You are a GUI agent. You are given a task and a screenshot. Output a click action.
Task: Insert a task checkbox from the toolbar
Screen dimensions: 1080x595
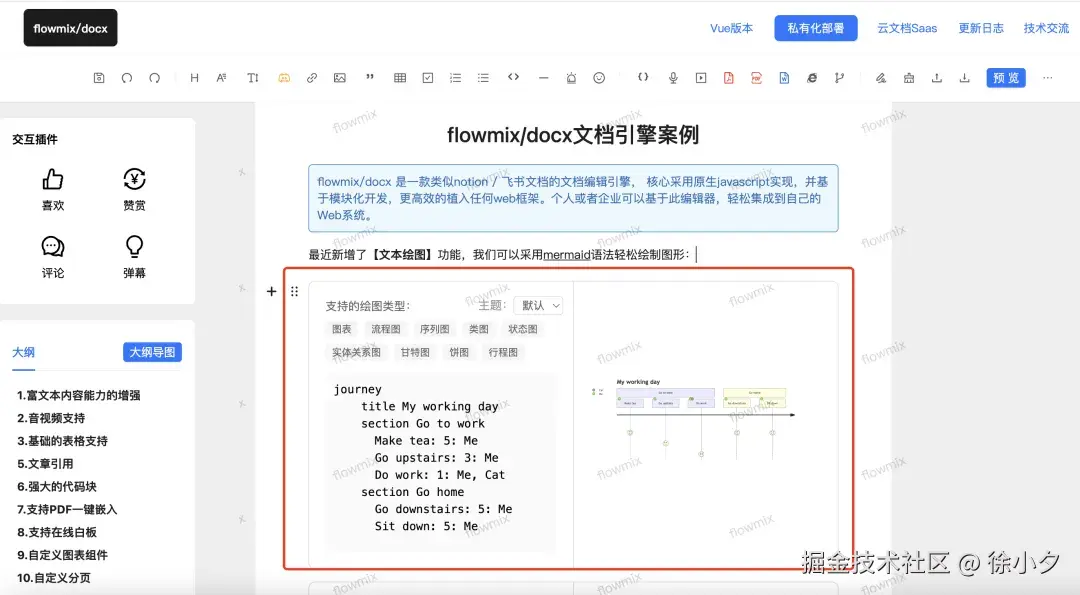427,77
